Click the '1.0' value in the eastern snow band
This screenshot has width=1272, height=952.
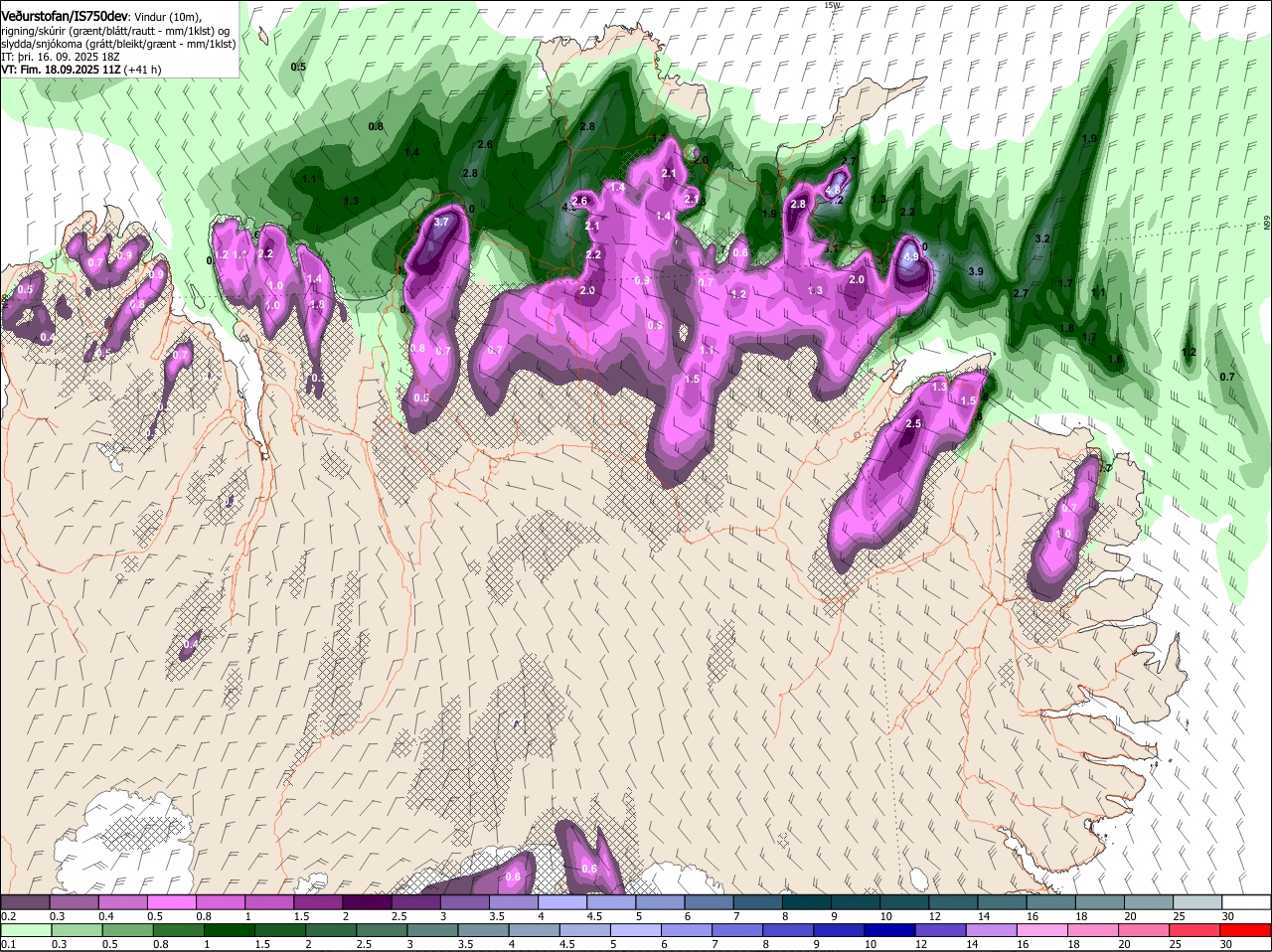[x=1064, y=534]
